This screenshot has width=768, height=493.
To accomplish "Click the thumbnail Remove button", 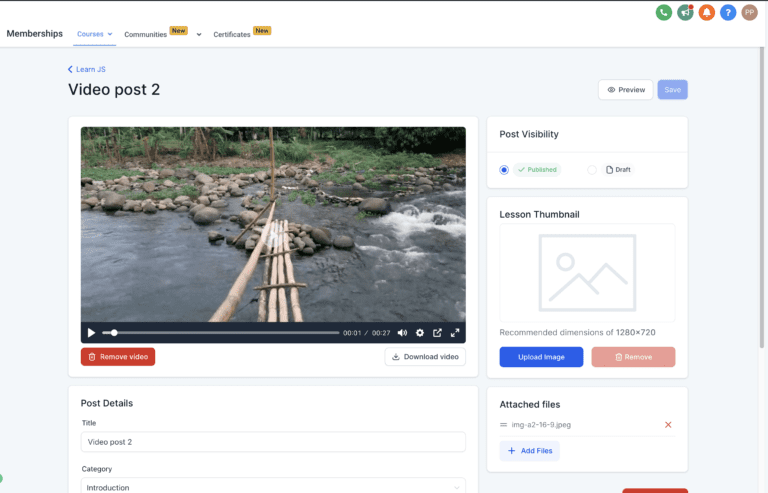I will click(633, 357).
